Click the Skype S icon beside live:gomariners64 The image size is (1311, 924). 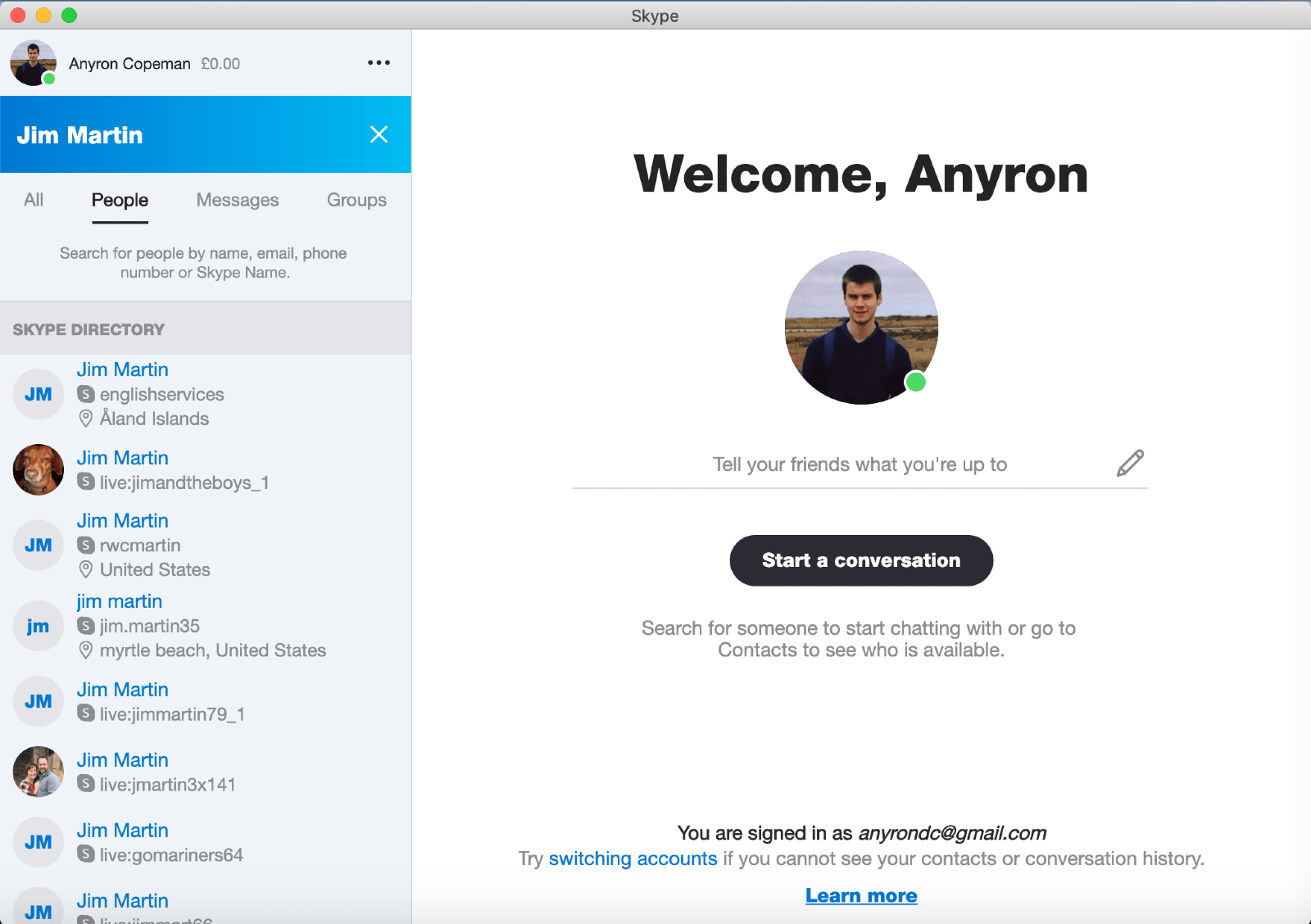click(x=86, y=854)
